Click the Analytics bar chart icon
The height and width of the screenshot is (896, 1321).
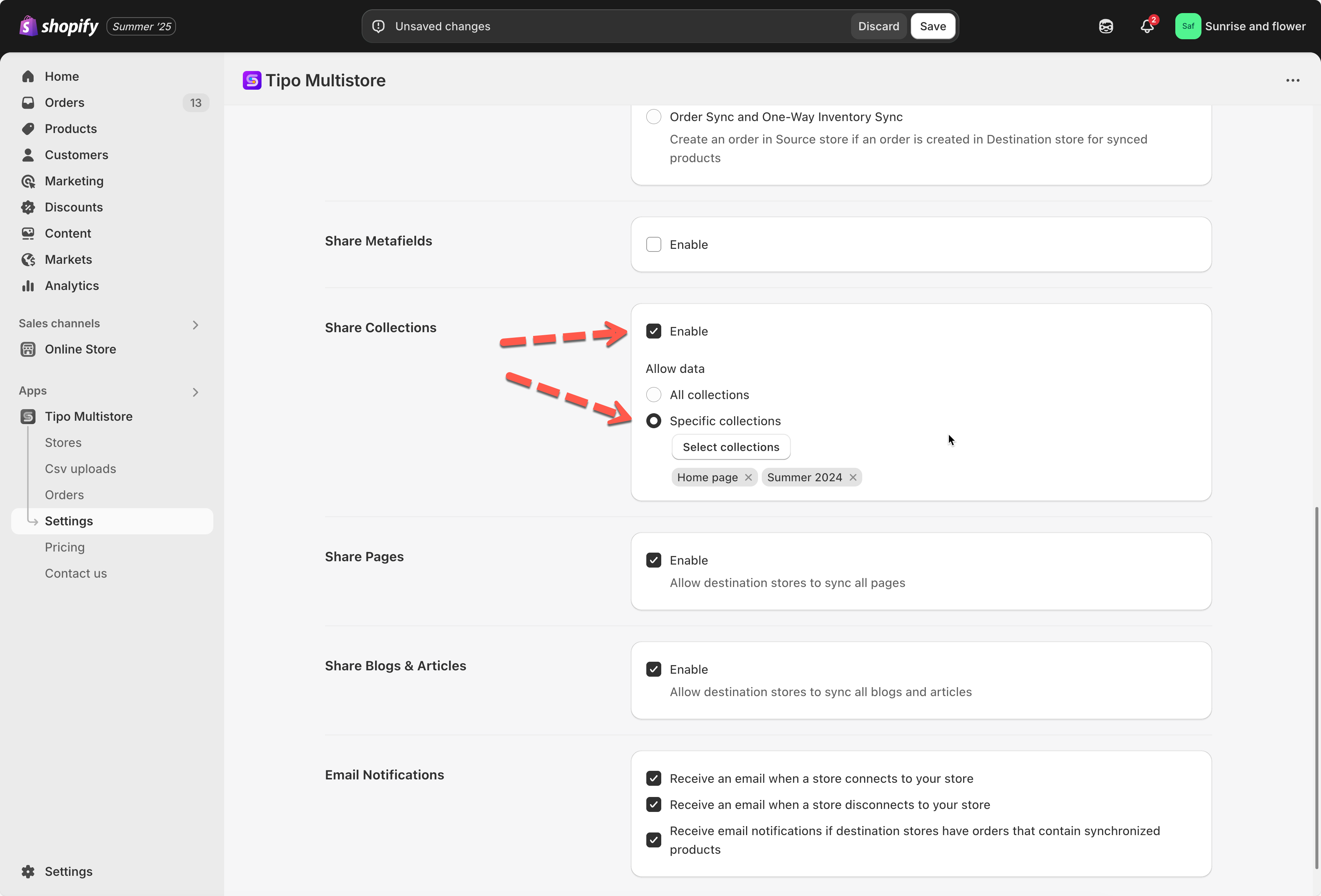pos(28,285)
